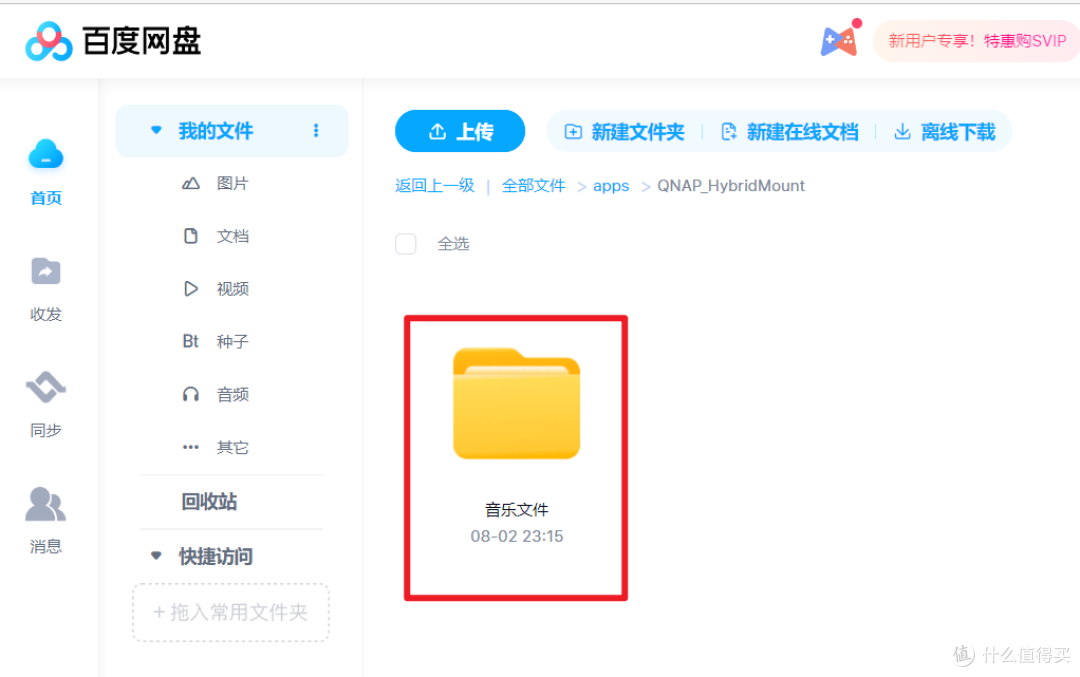
Task: Open the 收发 transfer section
Action: coord(46,289)
